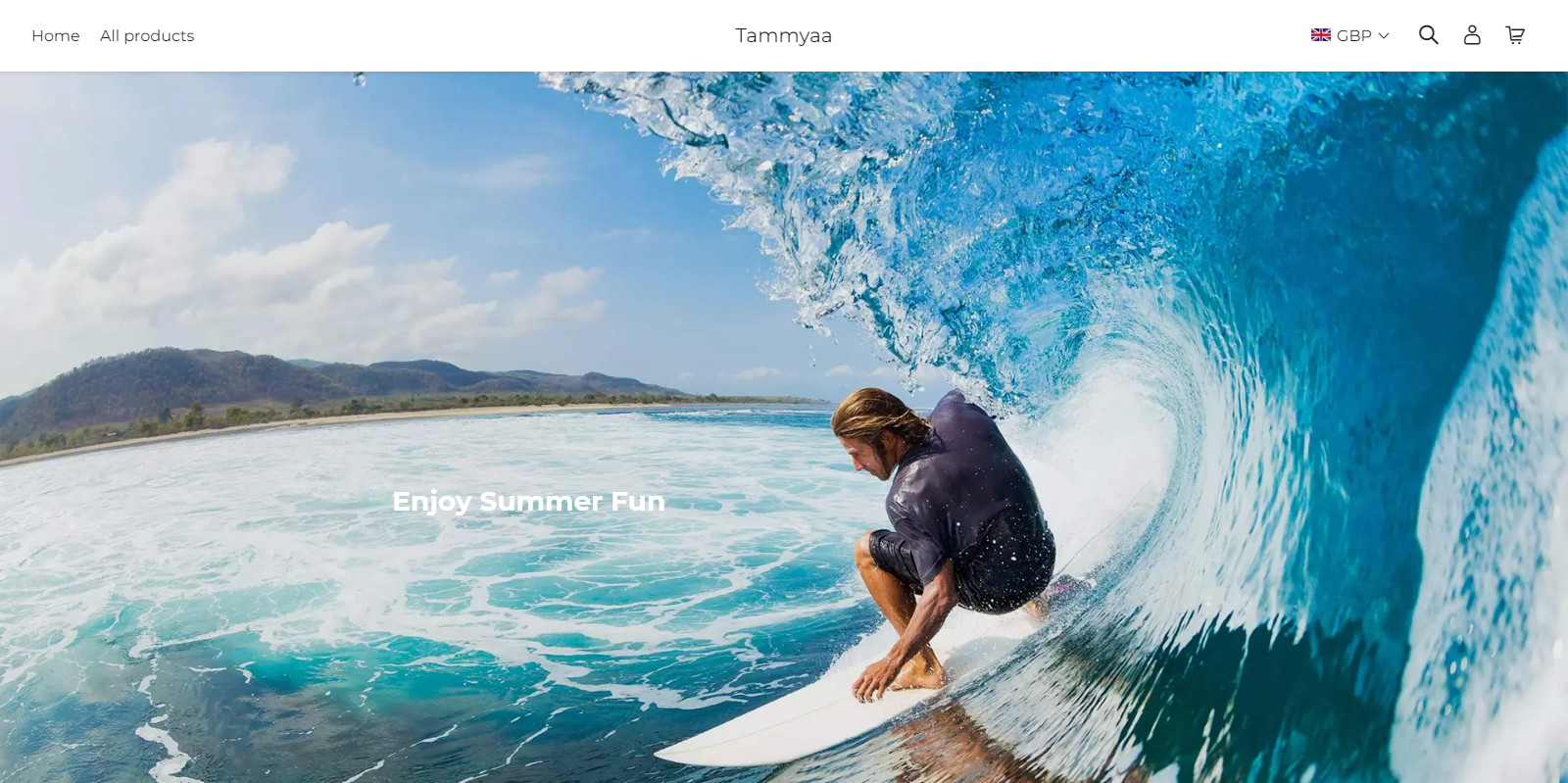This screenshot has width=1568, height=783.
Task: Click the Tammyaa store logo
Action: [x=784, y=35]
